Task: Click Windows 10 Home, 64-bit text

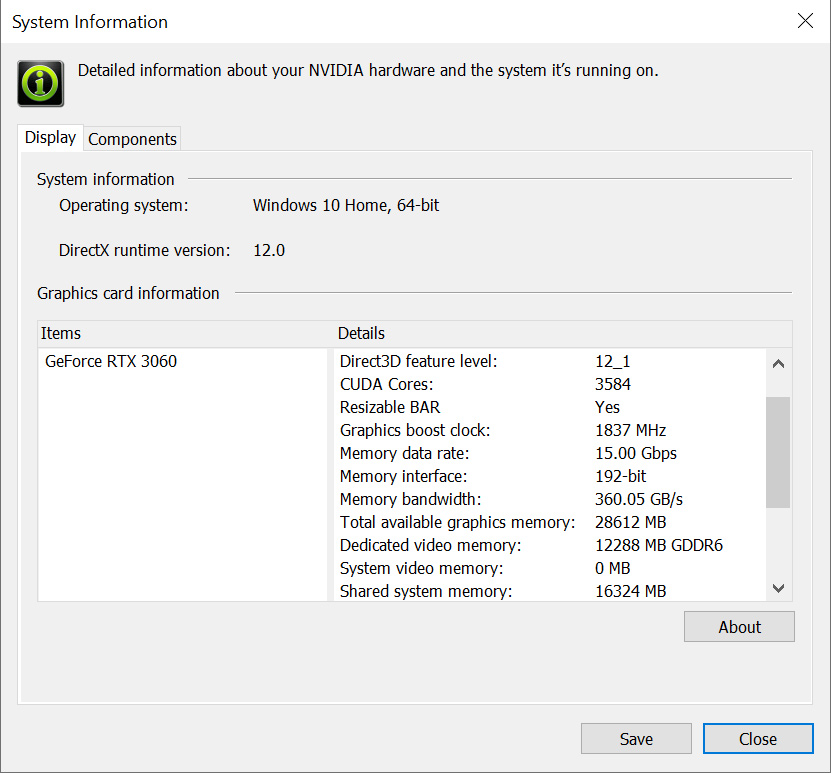Action: (x=346, y=205)
